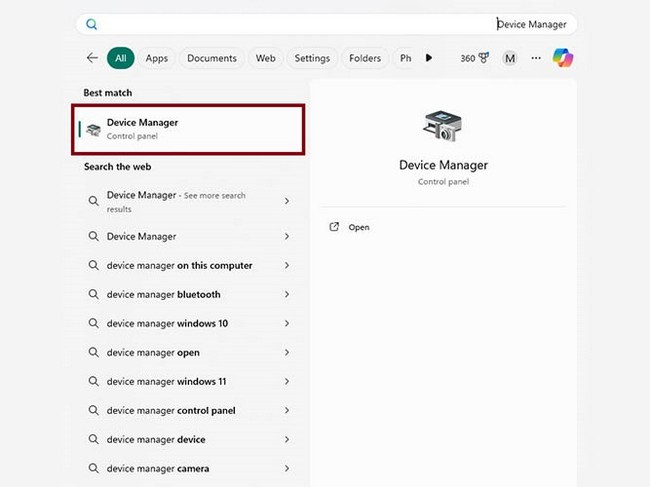Open the M account profile avatar

click(x=510, y=58)
